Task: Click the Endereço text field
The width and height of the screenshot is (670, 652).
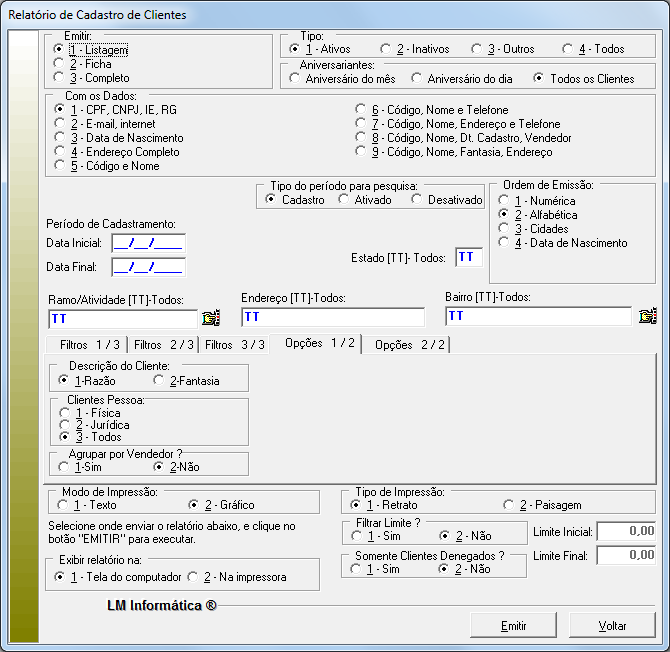Action: [332, 316]
